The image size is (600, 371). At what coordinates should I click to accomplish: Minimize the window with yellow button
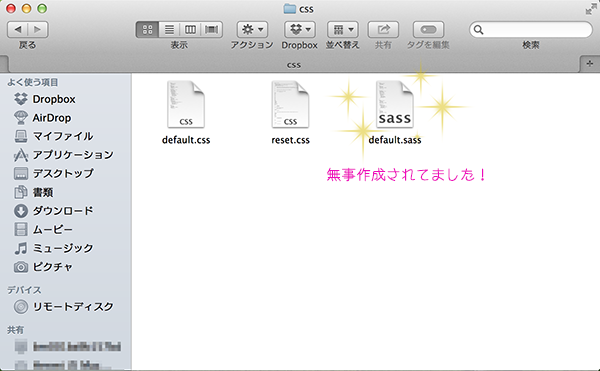coord(26,8)
